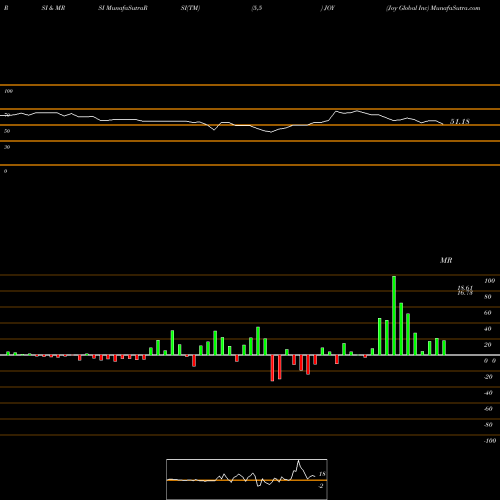The image size is (500, 500).
Task: Click the MR axis label -80
Action: click(488, 425)
